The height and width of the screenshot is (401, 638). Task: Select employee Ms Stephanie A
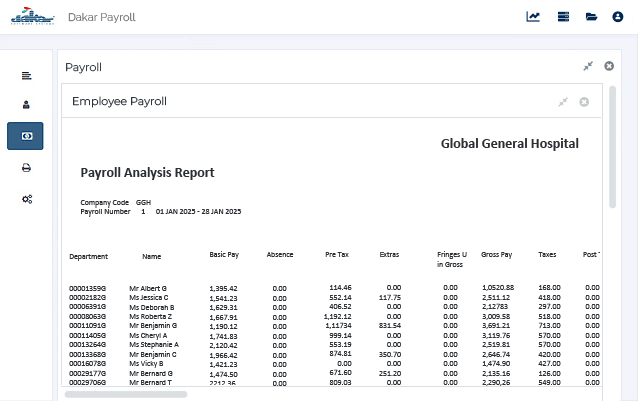coord(154,345)
